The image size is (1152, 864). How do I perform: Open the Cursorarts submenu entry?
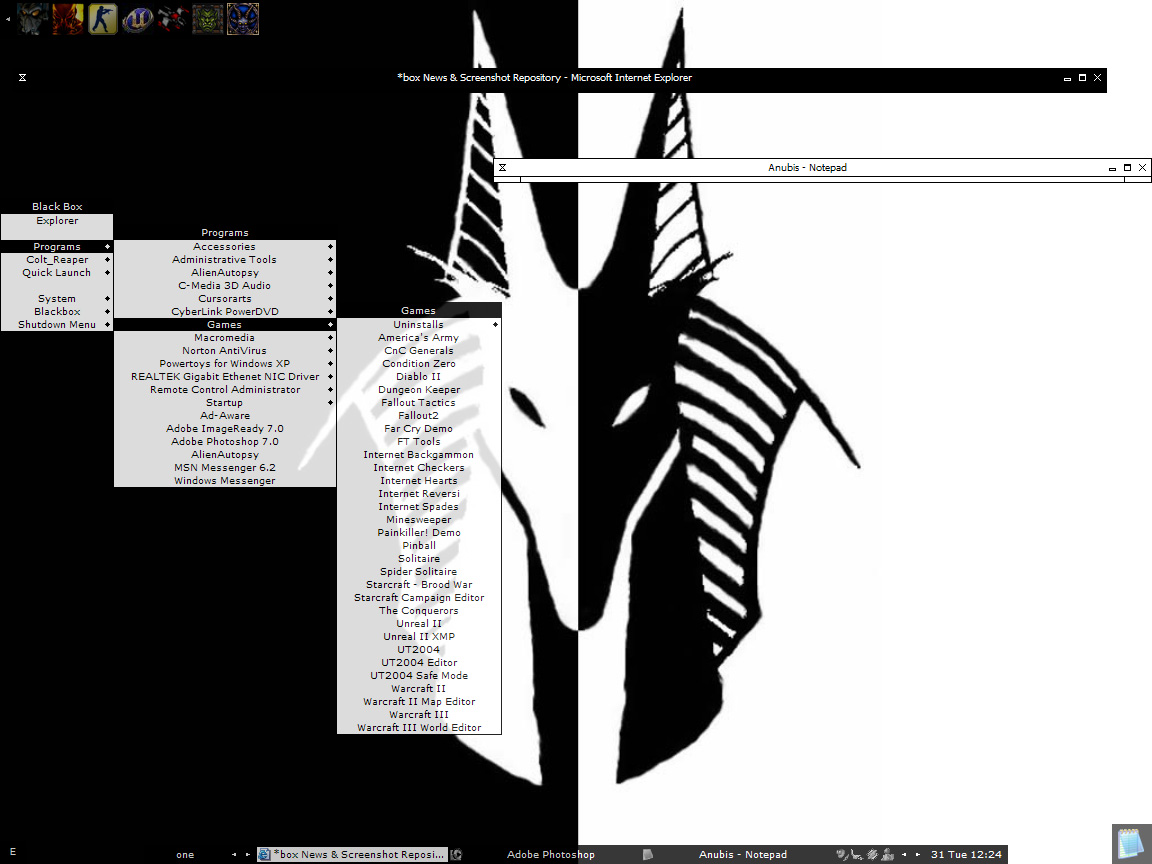tap(225, 299)
